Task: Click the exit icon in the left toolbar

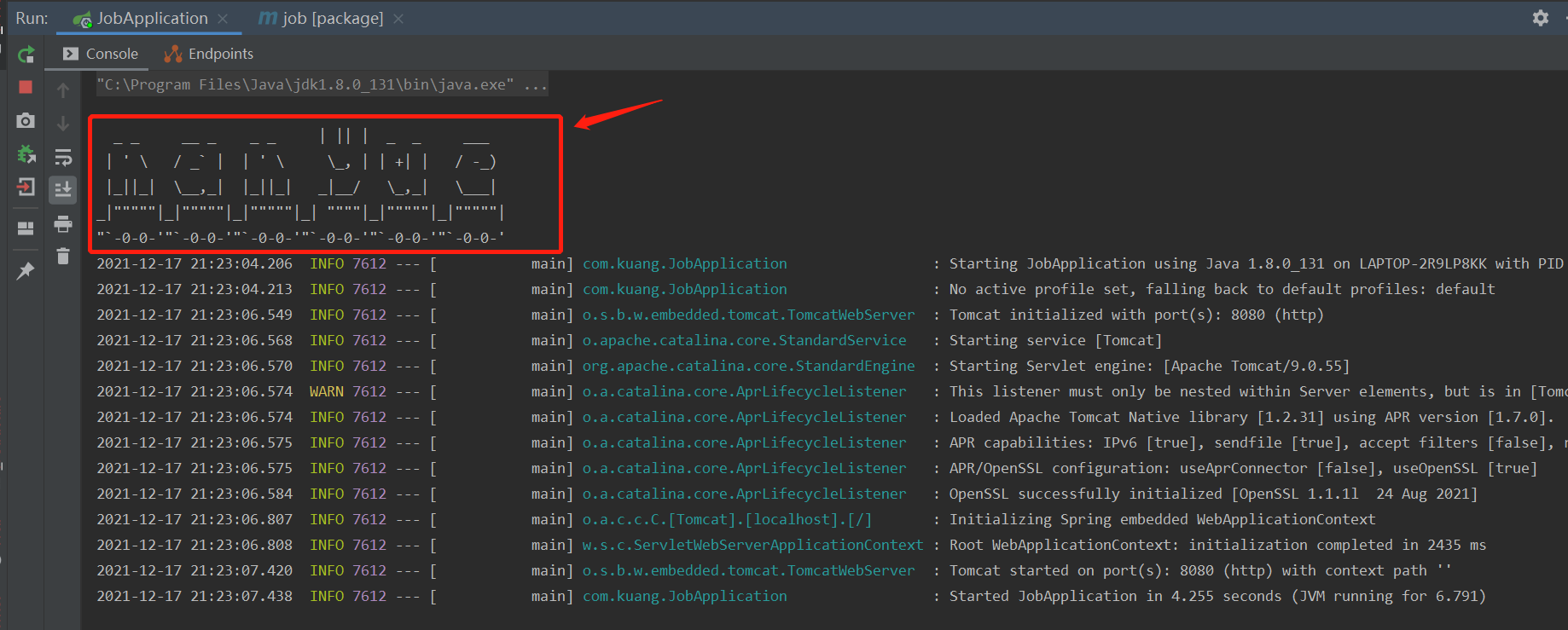Action: 26,187
